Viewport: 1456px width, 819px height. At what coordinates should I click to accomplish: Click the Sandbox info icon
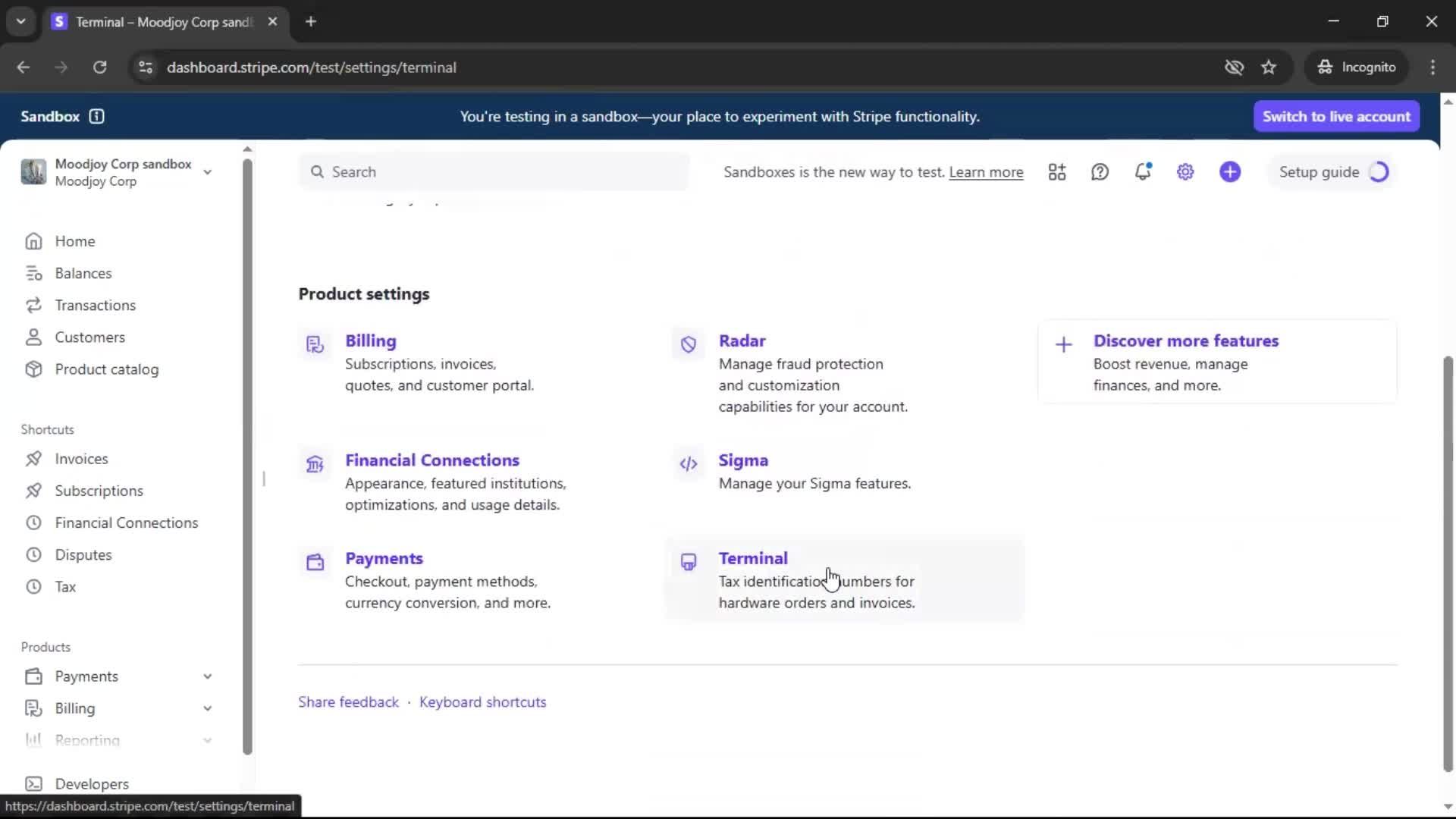(96, 116)
